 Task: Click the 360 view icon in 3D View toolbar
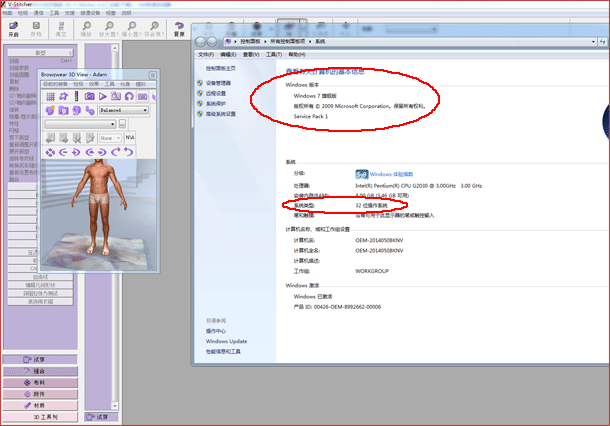(142, 96)
